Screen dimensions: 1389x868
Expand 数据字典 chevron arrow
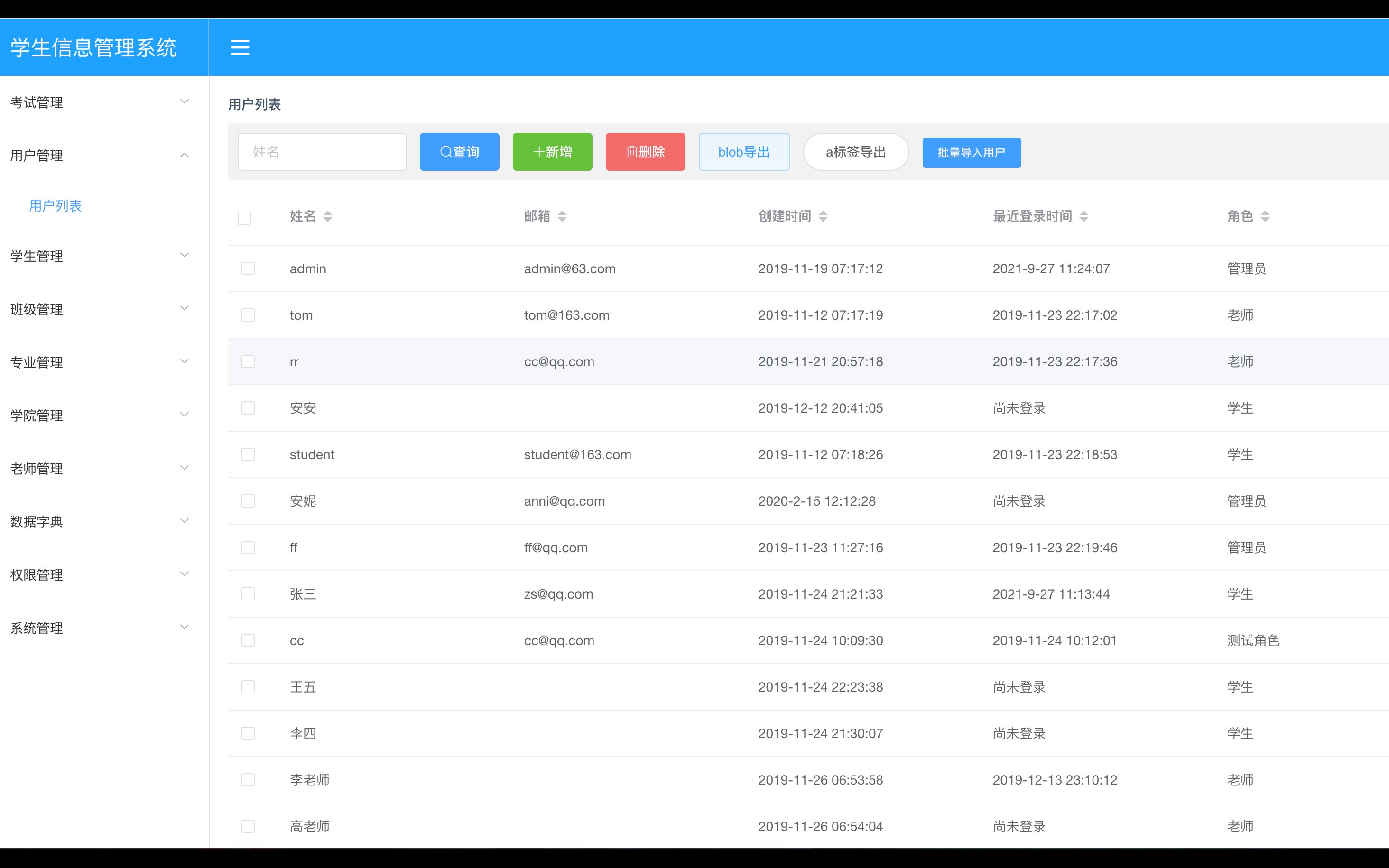tap(184, 521)
